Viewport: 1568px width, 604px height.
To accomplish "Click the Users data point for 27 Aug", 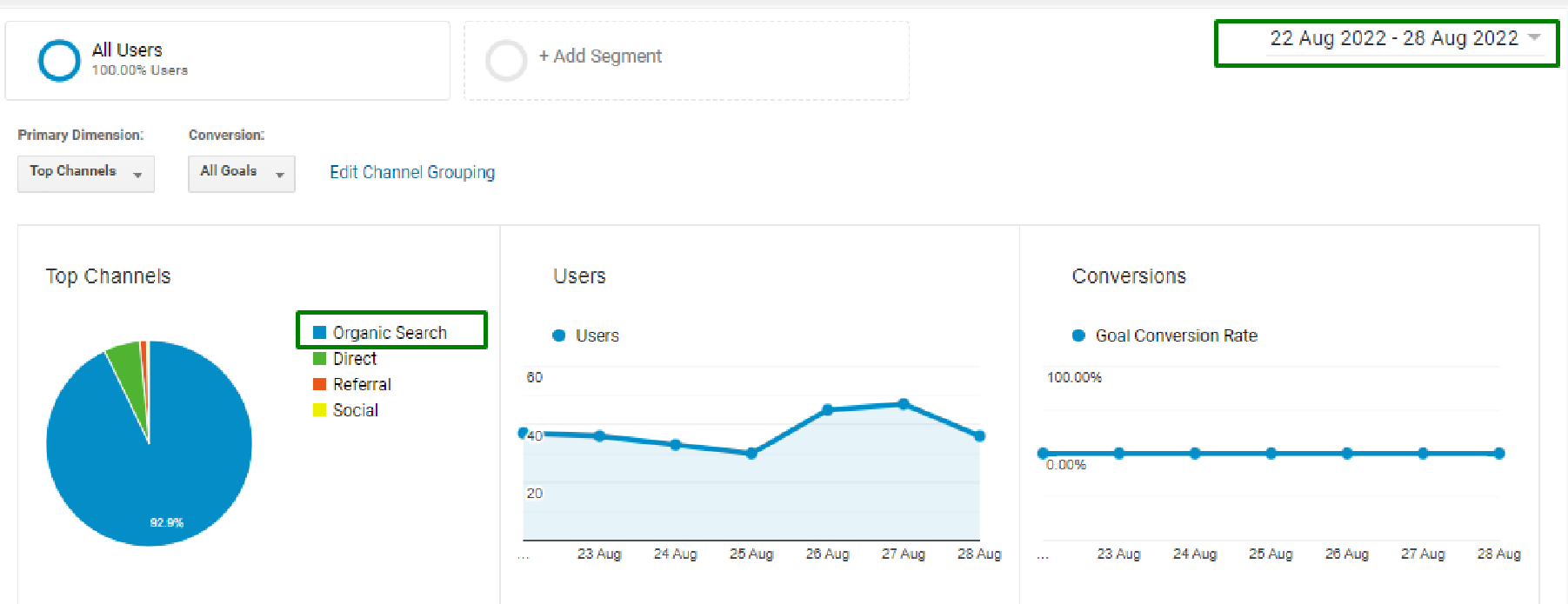I will click(x=904, y=404).
